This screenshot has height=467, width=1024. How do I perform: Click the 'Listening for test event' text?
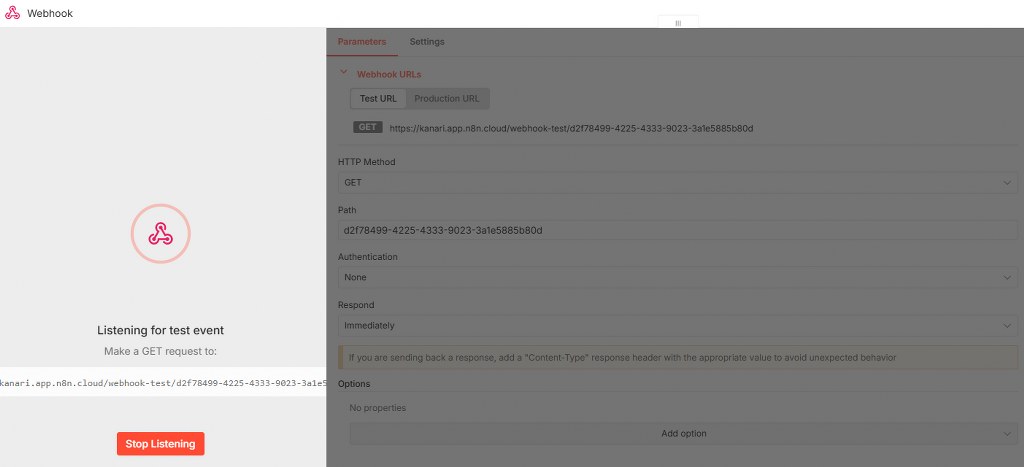161,330
